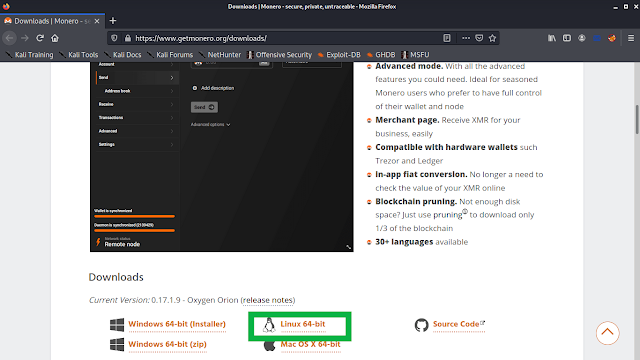Toggle reader view icon in address bar
640x360 pixels.
(447, 38)
